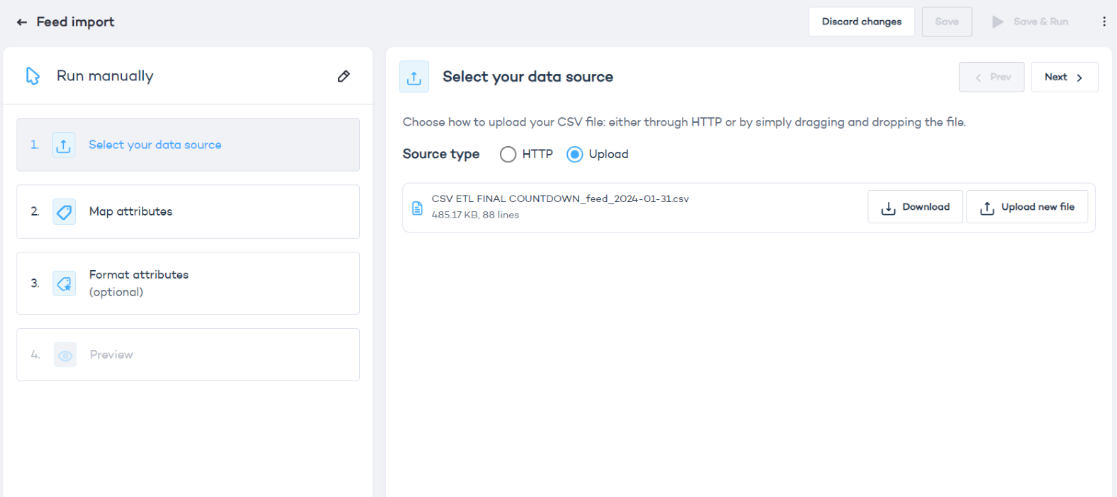The height and width of the screenshot is (497, 1117).
Task: Click the eye icon for Preview step
Action: [65, 355]
